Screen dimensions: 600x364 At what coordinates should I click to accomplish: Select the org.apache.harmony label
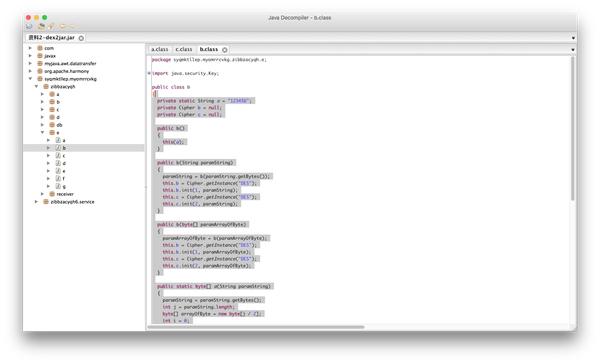tap(67, 71)
